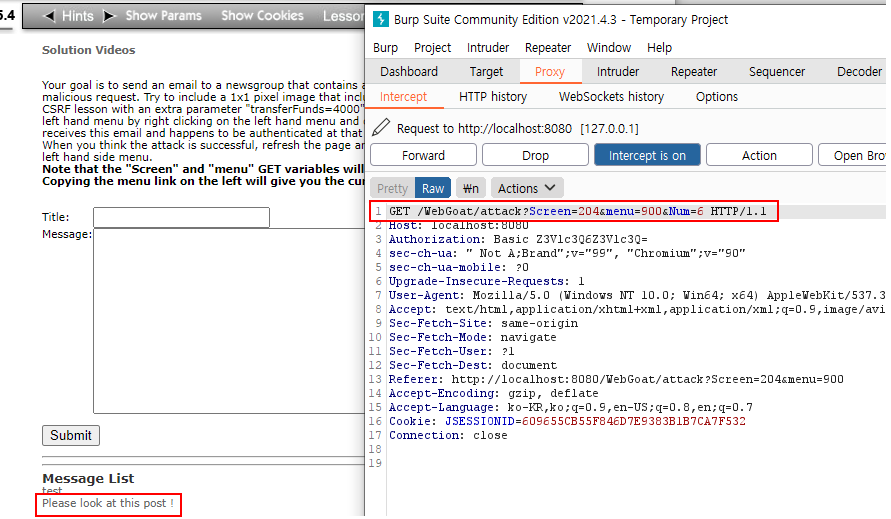This screenshot has height=519, width=891.
Task: Click the Sec-Fetch-Dest header line
Action: [473, 365]
